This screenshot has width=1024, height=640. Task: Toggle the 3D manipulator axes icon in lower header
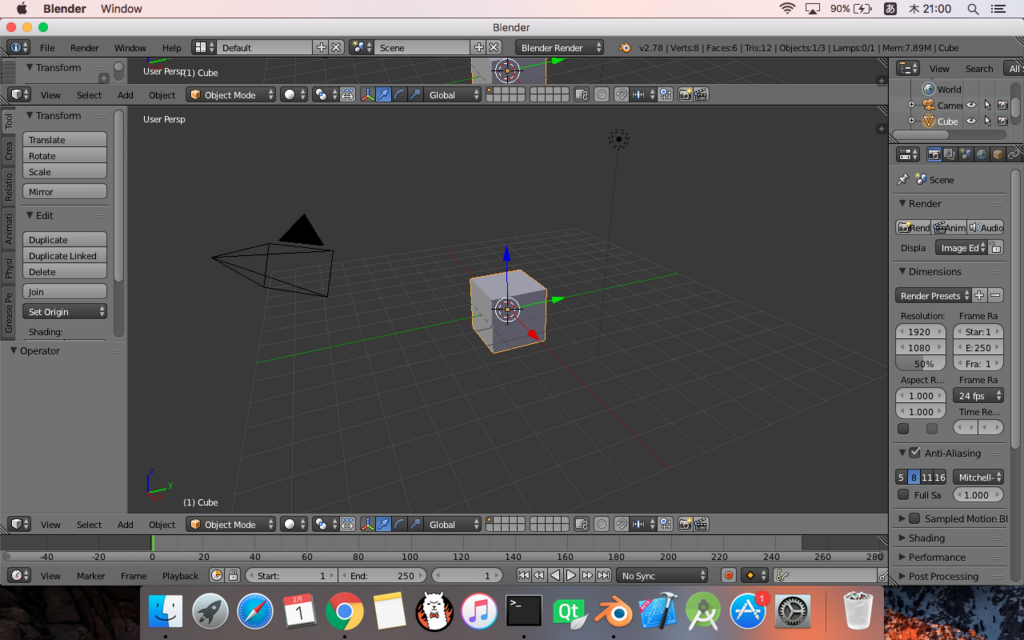tap(368, 524)
